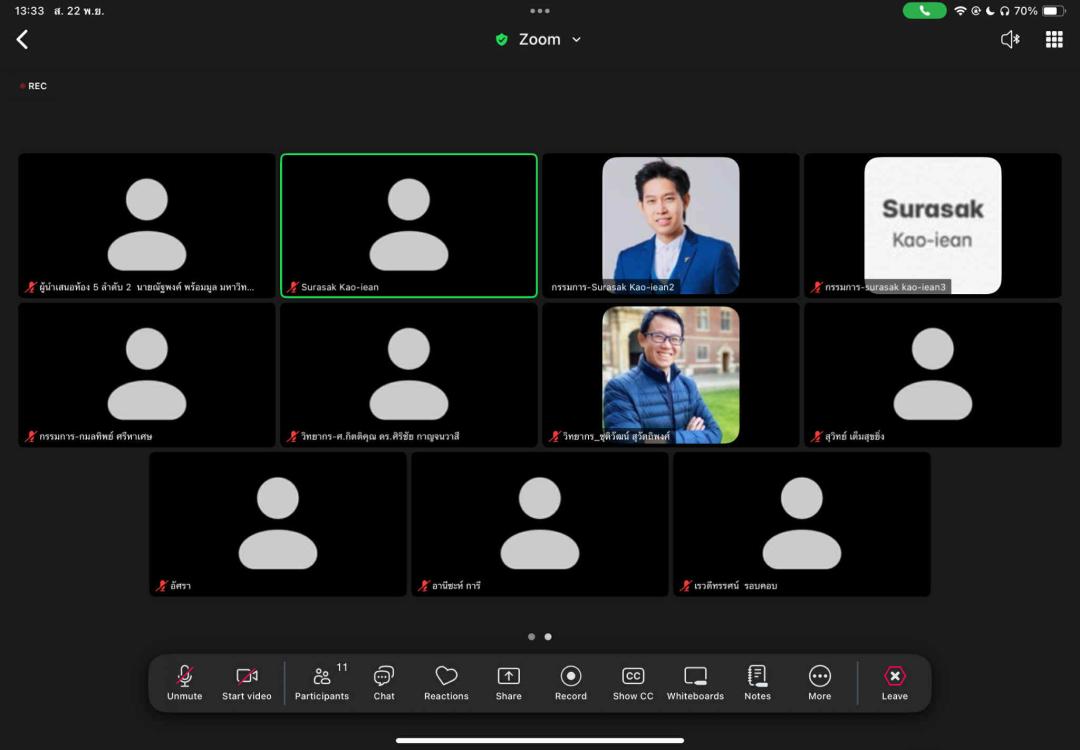
Task: Start video with the camera toggle
Action: (246, 683)
